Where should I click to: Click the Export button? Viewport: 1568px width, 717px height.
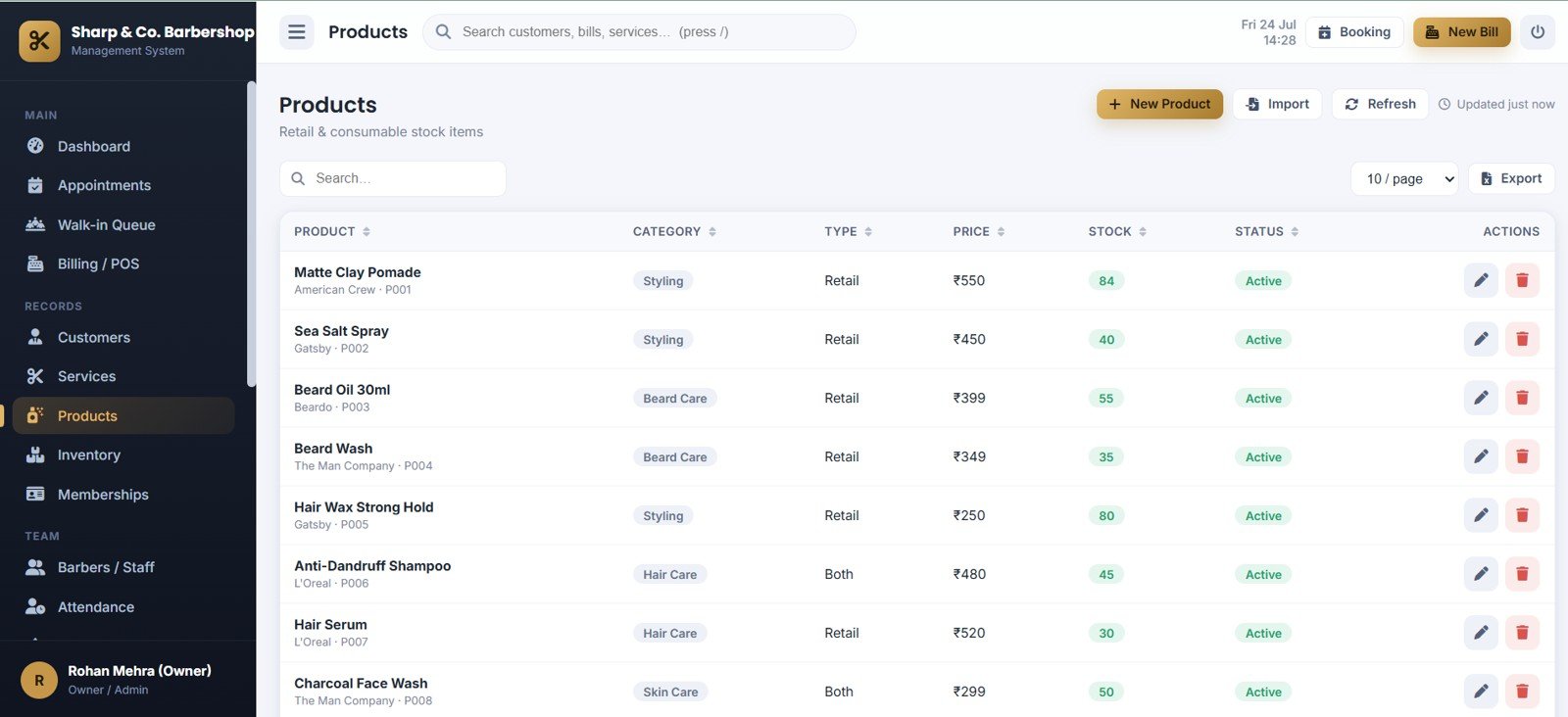[x=1511, y=179]
